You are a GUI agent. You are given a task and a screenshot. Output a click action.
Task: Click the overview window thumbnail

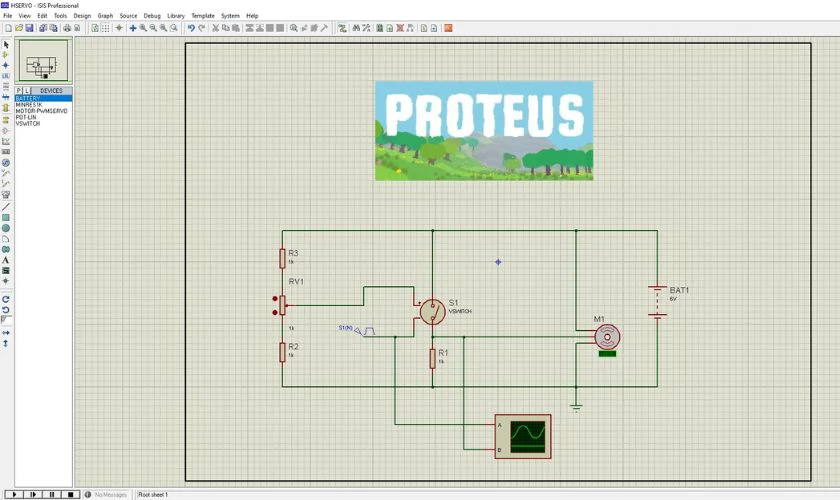[43, 61]
